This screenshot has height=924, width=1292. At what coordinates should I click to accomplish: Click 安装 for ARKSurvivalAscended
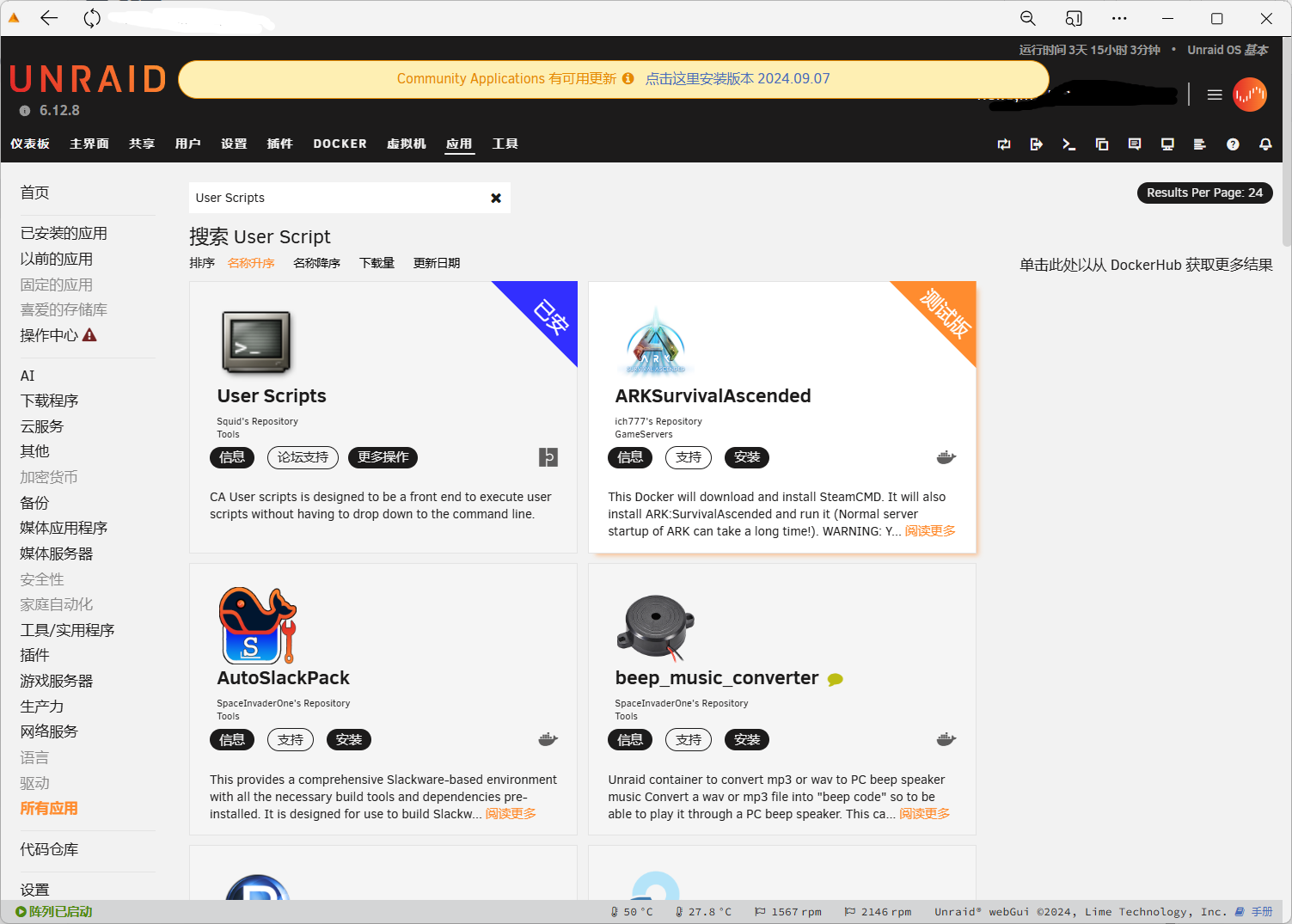click(x=746, y=457)
